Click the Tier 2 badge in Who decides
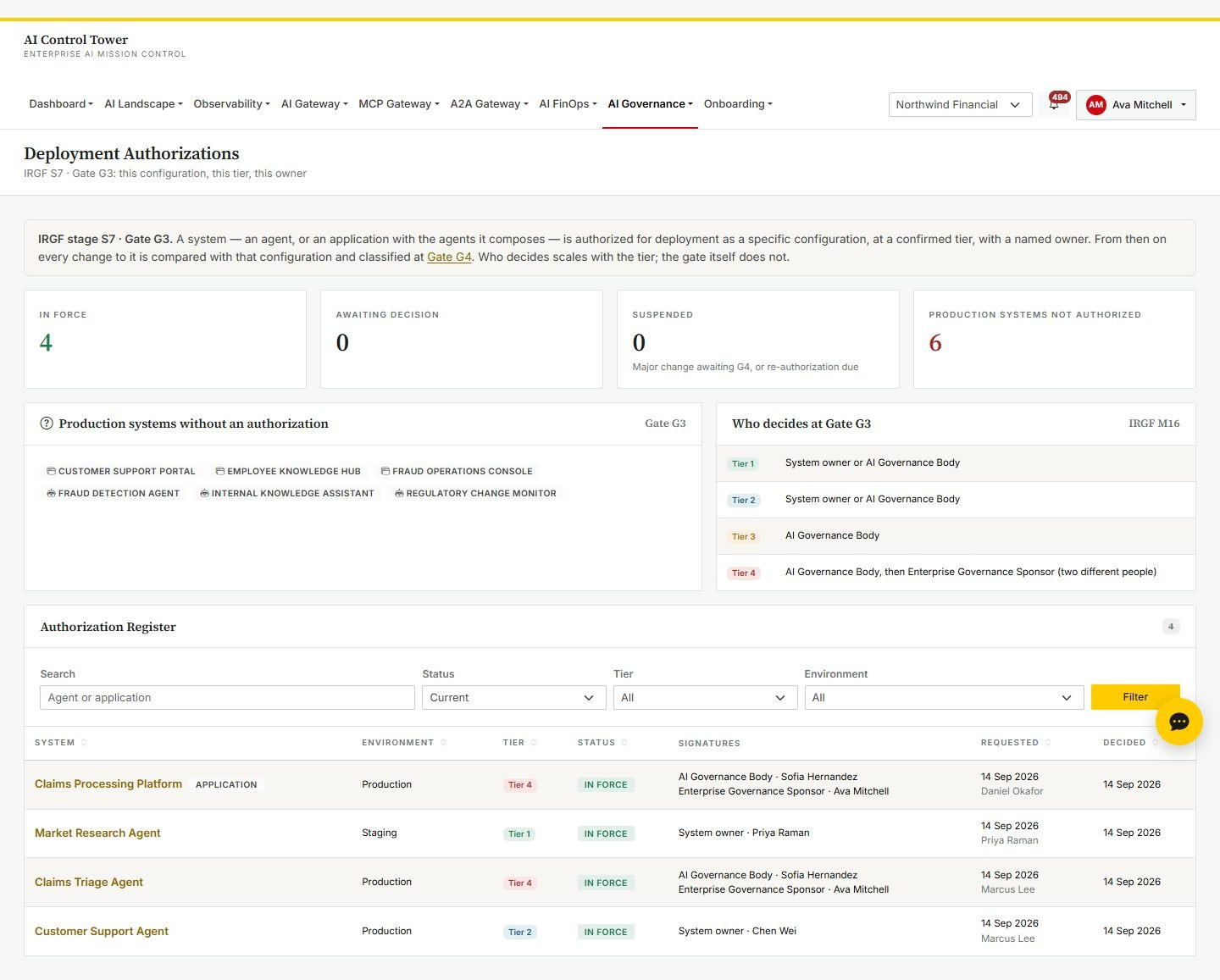Image resolution: width=1220 pixels, height=980 pixels. point(744,501)
